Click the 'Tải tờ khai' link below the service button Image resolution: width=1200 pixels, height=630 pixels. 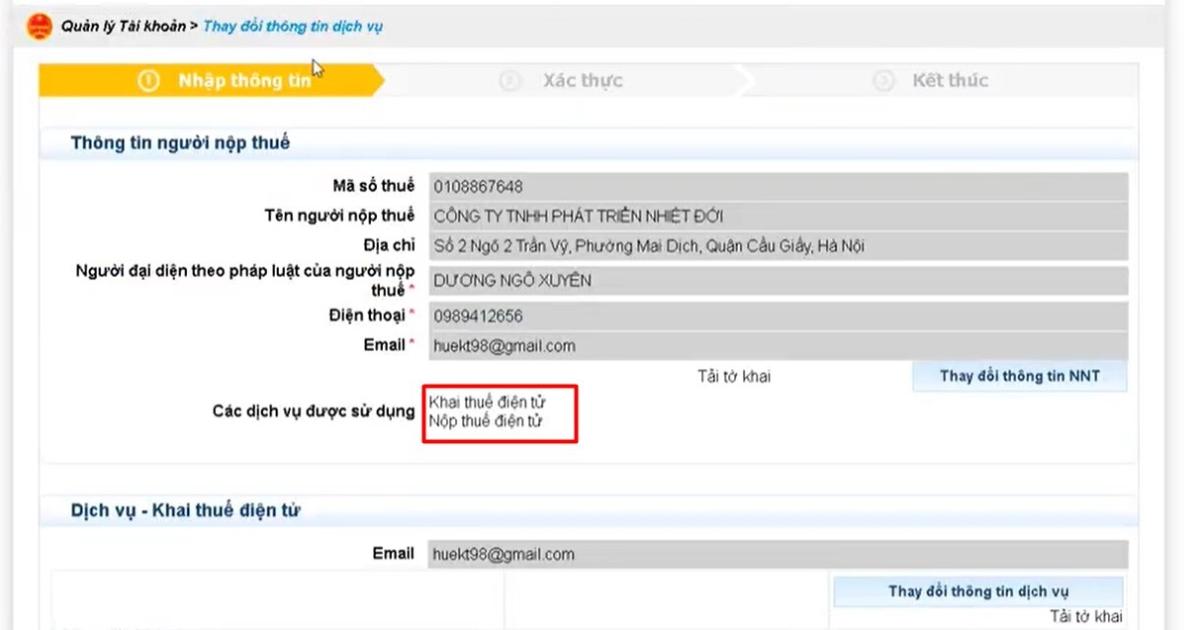click(1085, 617)
